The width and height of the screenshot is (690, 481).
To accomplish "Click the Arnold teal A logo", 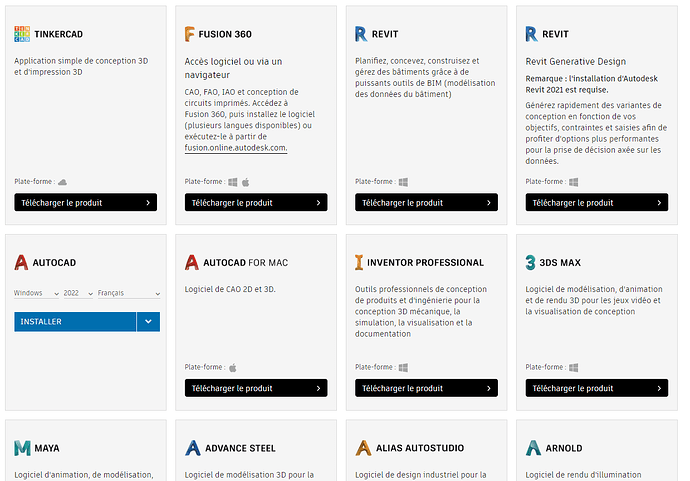I will tap(533, 448).
